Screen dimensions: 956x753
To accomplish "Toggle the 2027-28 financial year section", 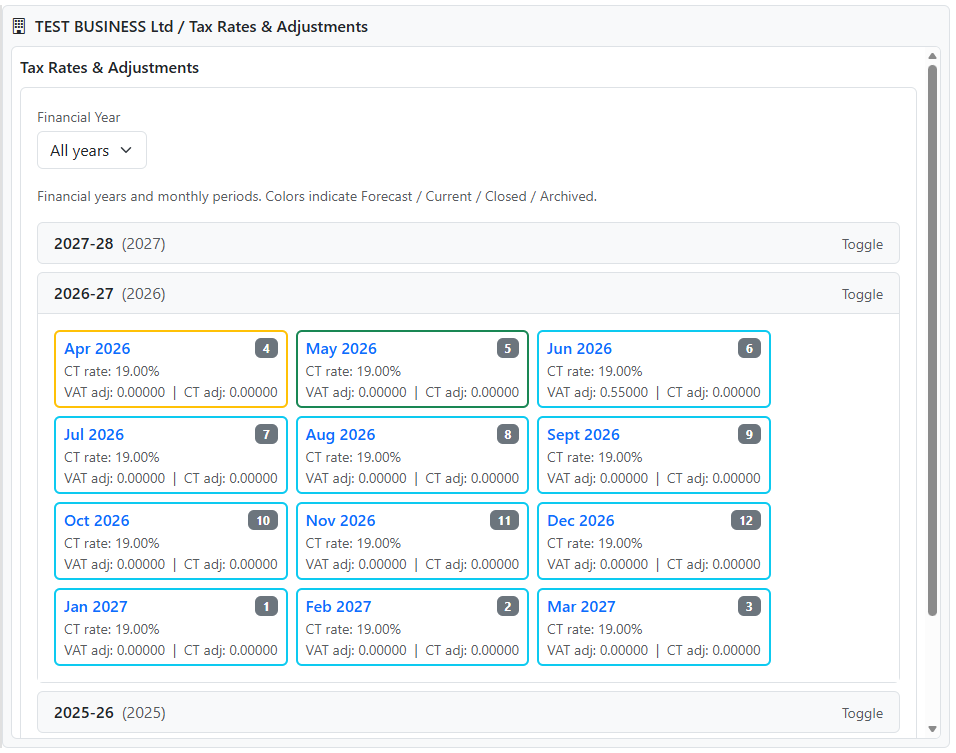I will [861, 244].
